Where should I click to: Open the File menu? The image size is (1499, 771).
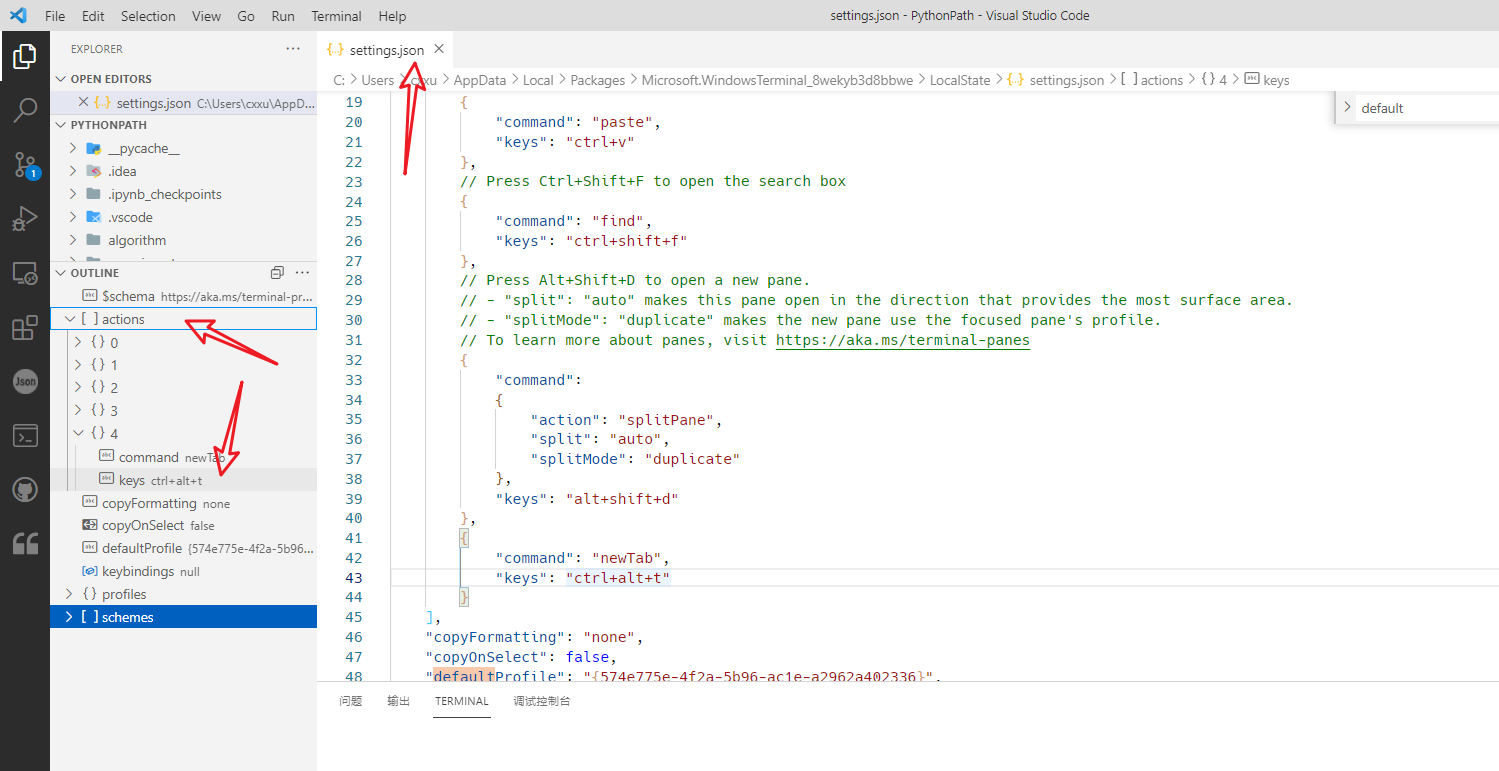[55, 16]
